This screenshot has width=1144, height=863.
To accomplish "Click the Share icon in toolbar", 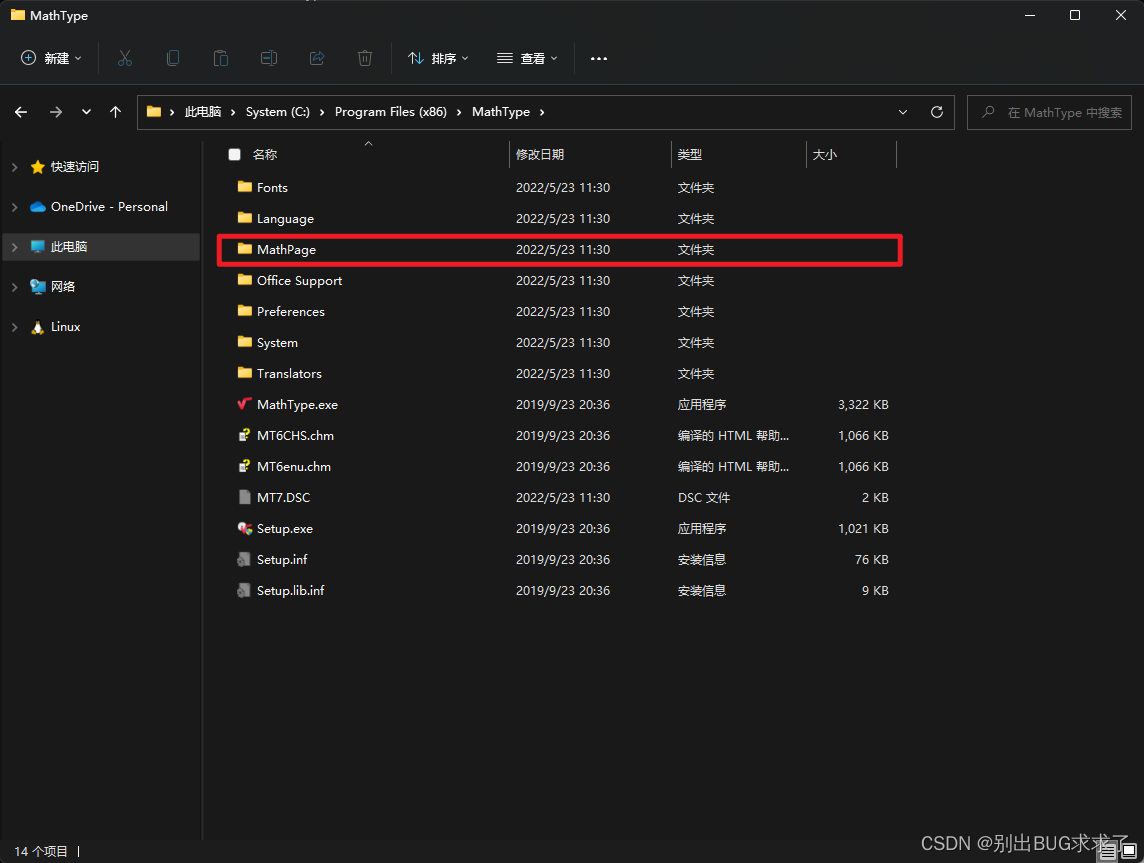I will (x=317, y=58).
